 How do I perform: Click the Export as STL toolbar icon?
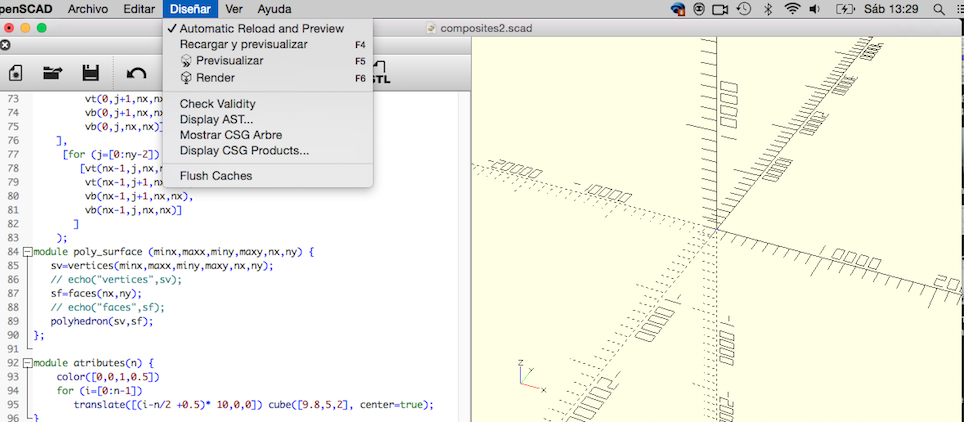click(x=381, y=73)
